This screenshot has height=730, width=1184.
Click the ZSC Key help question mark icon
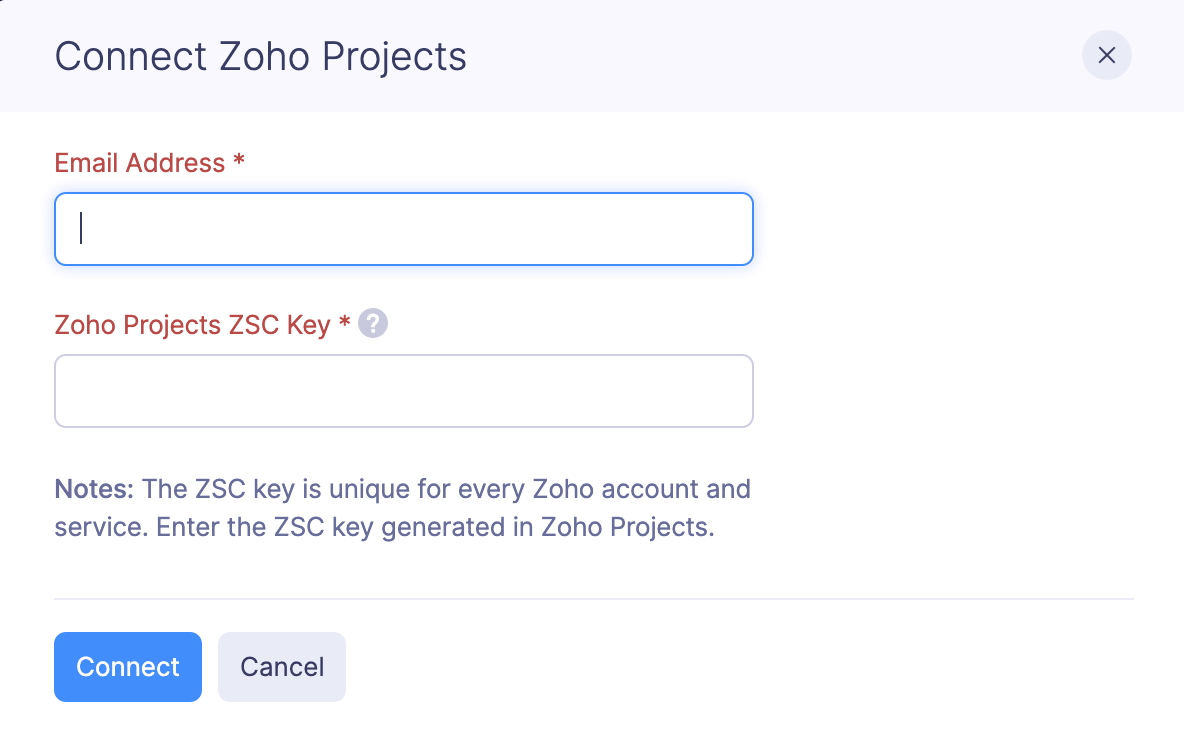coord(373,324)
